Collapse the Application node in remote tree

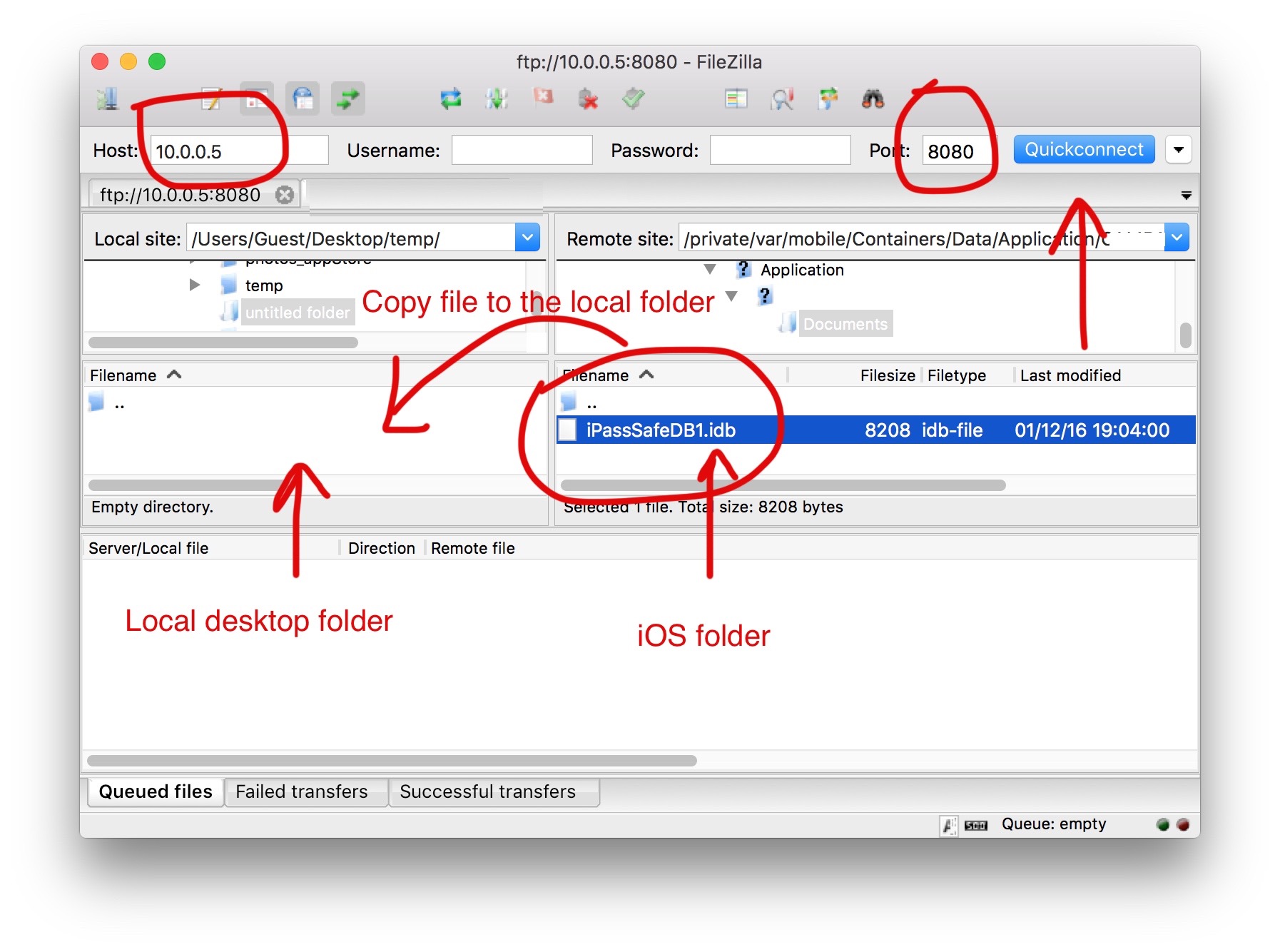[710, 270]
